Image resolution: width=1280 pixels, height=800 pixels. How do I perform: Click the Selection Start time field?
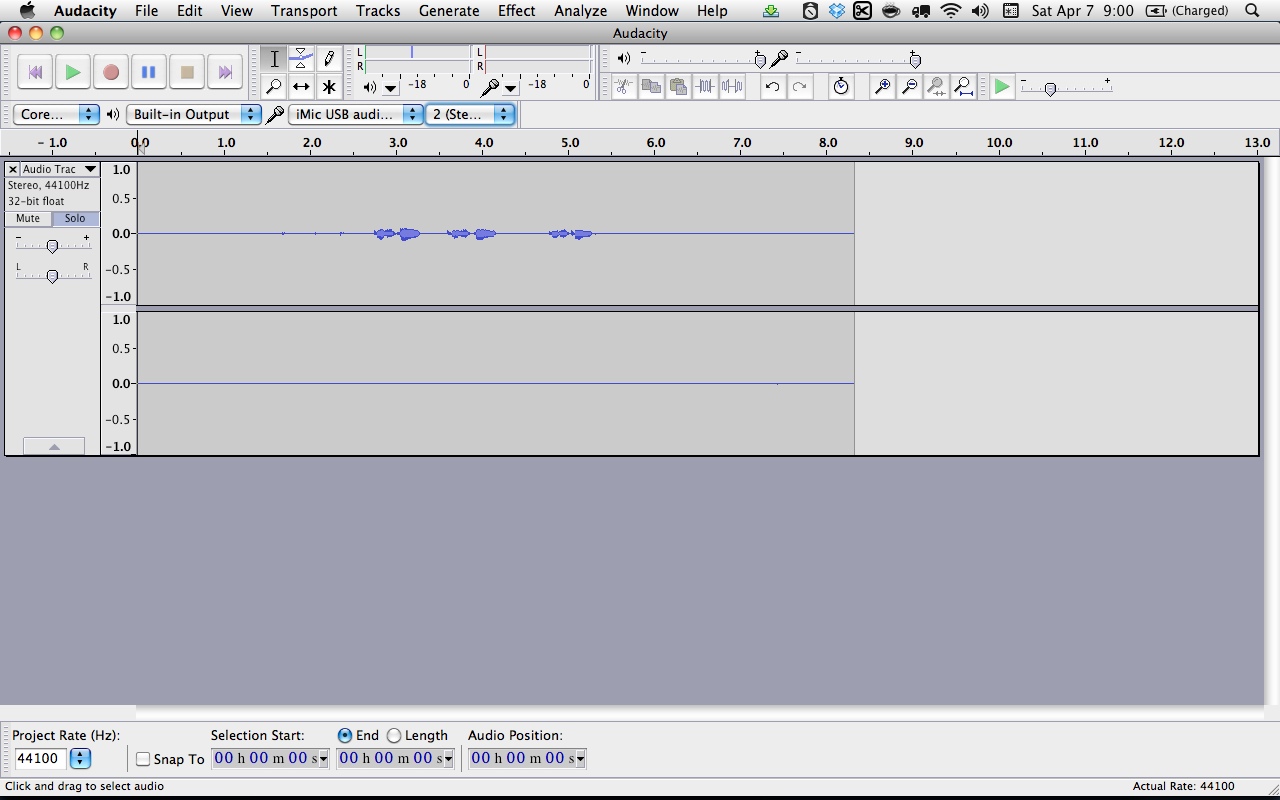[265, 758]
